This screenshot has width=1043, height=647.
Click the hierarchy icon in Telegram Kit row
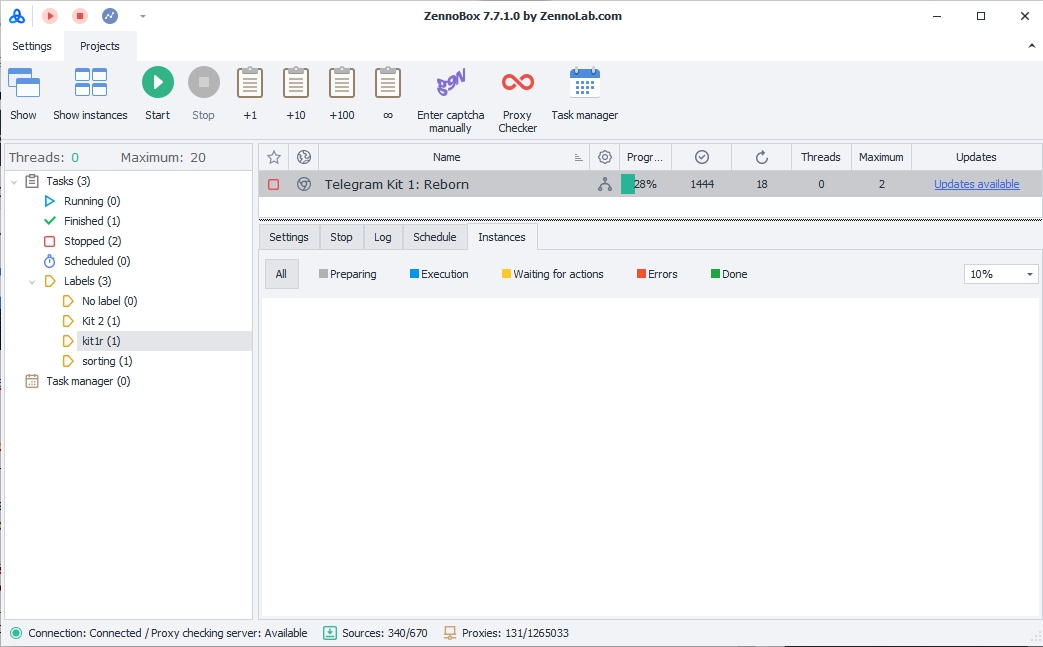[605, 184]
